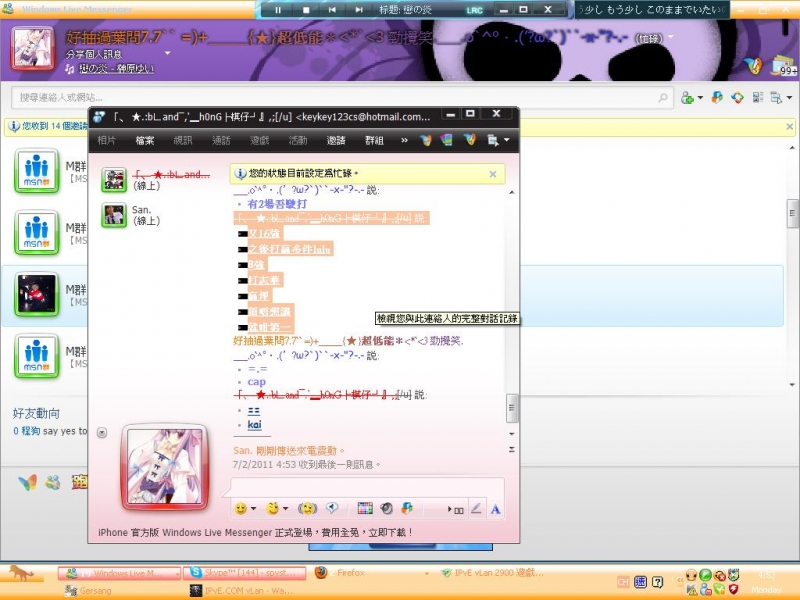The height and width of the screenshot is (600, 800).
Task: Open the 邀請 menu in chat window
Action: [x=336, y=141]
